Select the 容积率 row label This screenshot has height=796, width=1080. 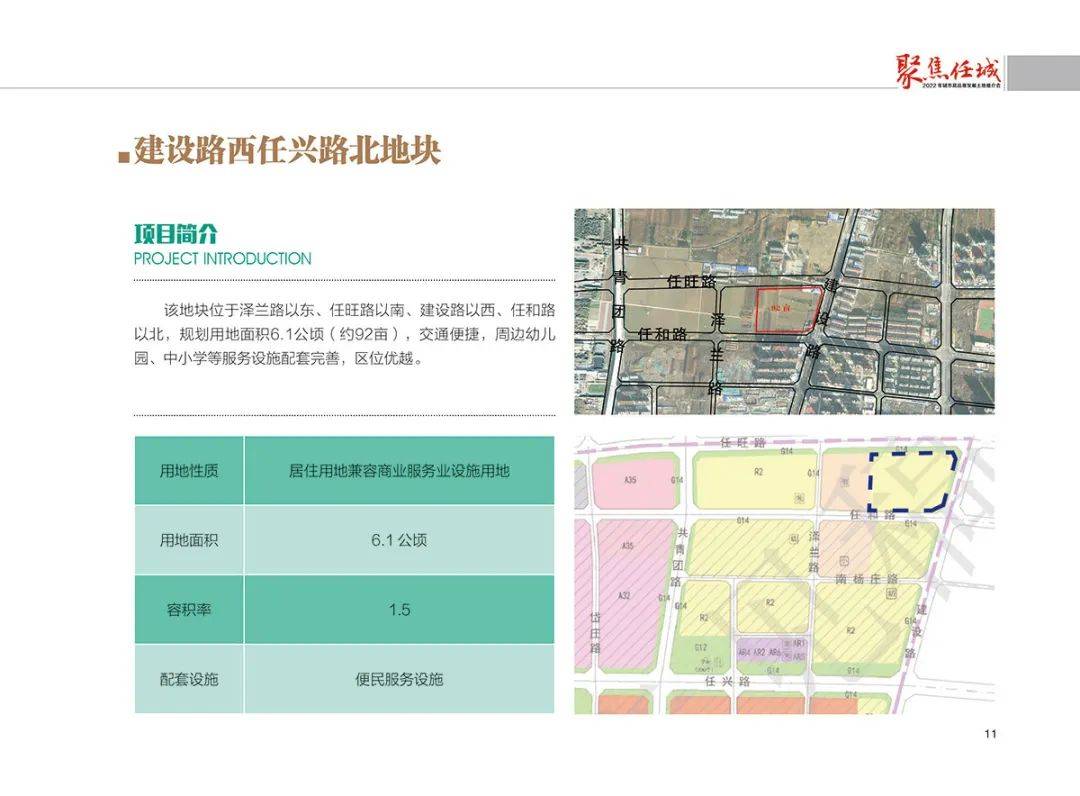[x=189, y=609]
